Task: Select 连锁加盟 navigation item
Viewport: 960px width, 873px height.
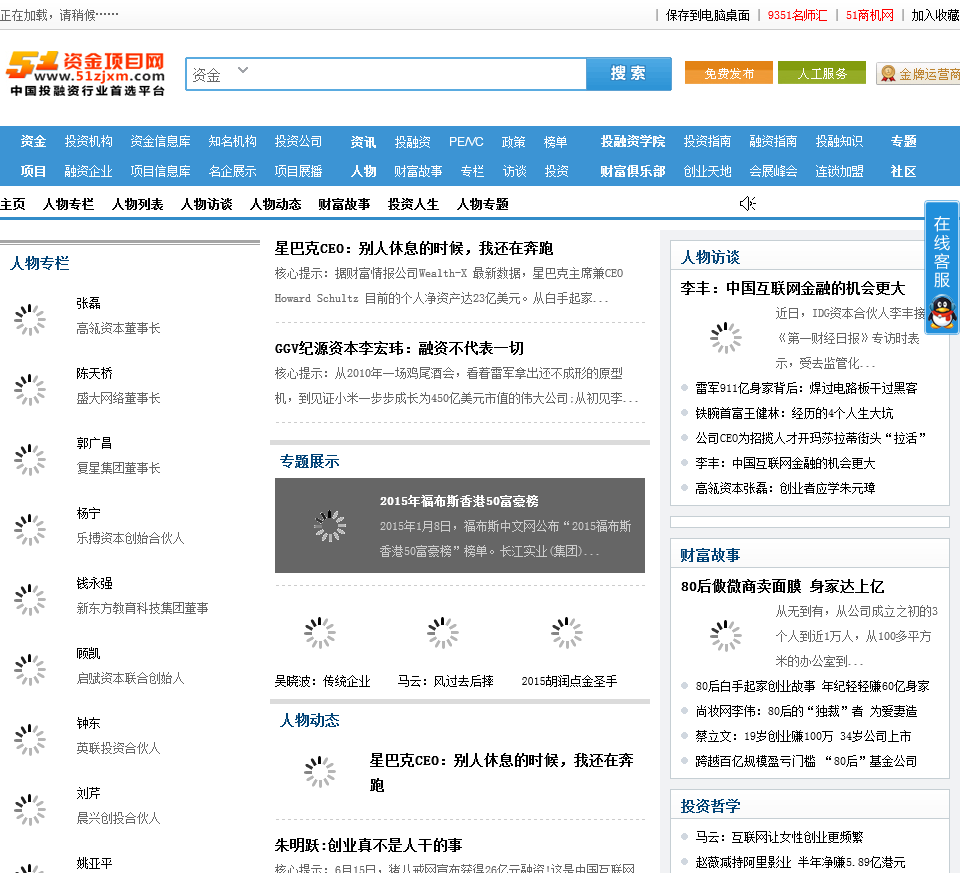Action: [839, 171]
